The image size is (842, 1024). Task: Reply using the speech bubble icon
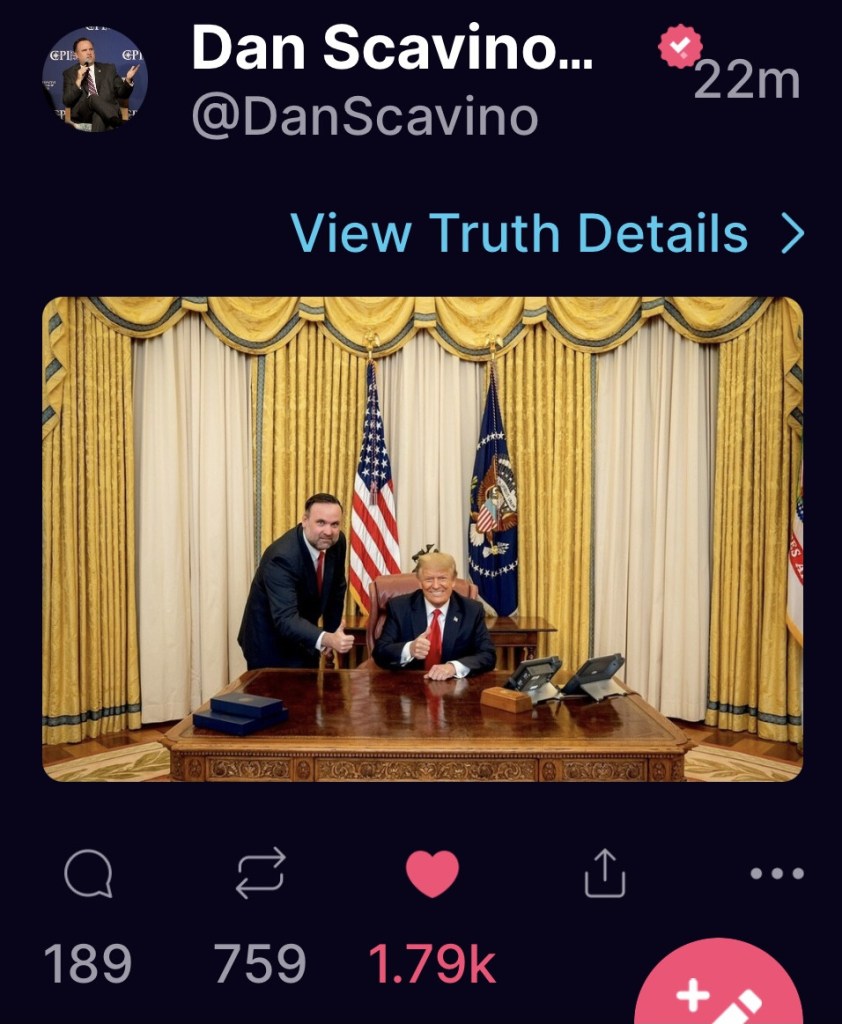point(88,873)
